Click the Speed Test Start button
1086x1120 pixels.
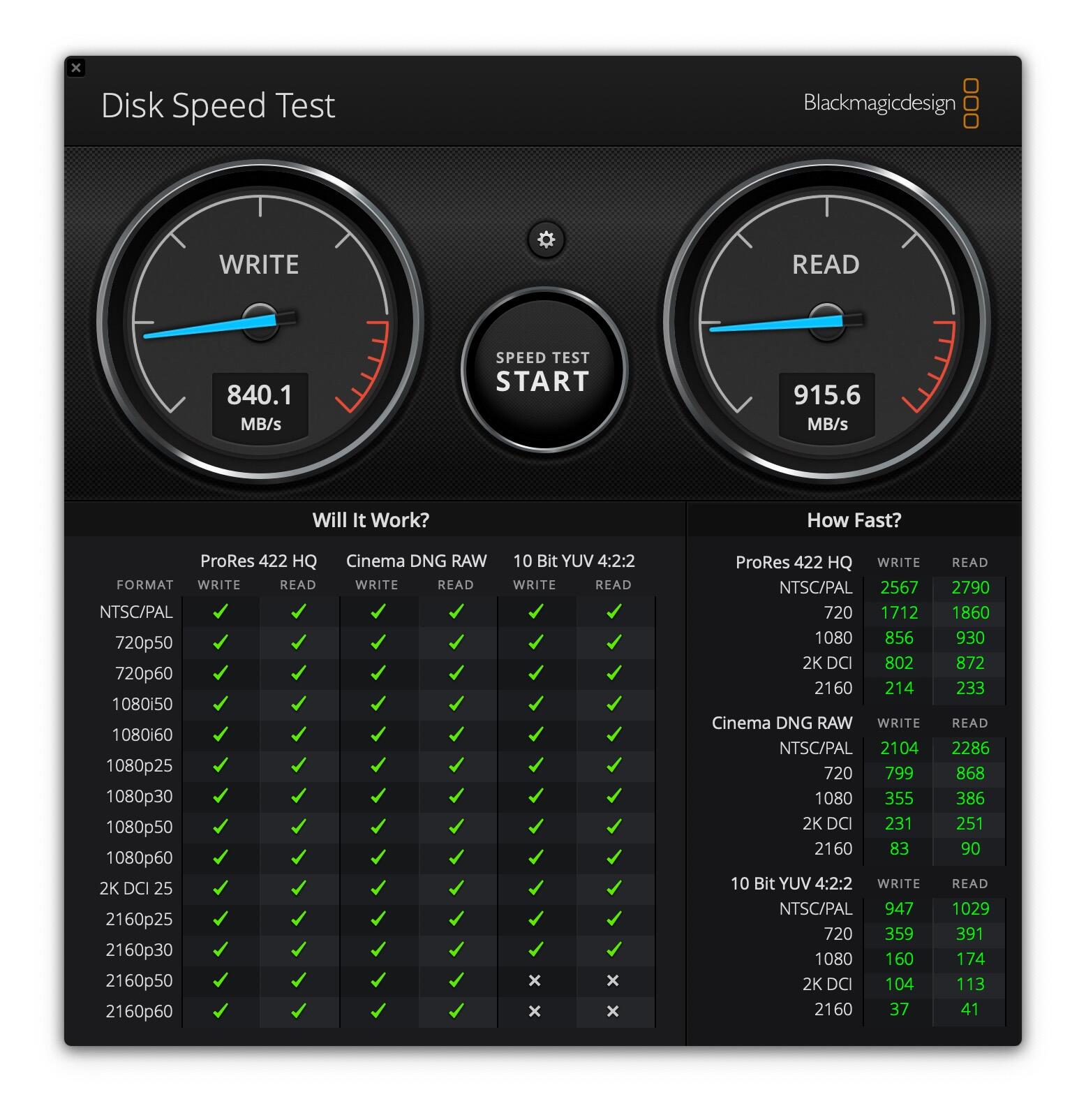tap(543, 371)
